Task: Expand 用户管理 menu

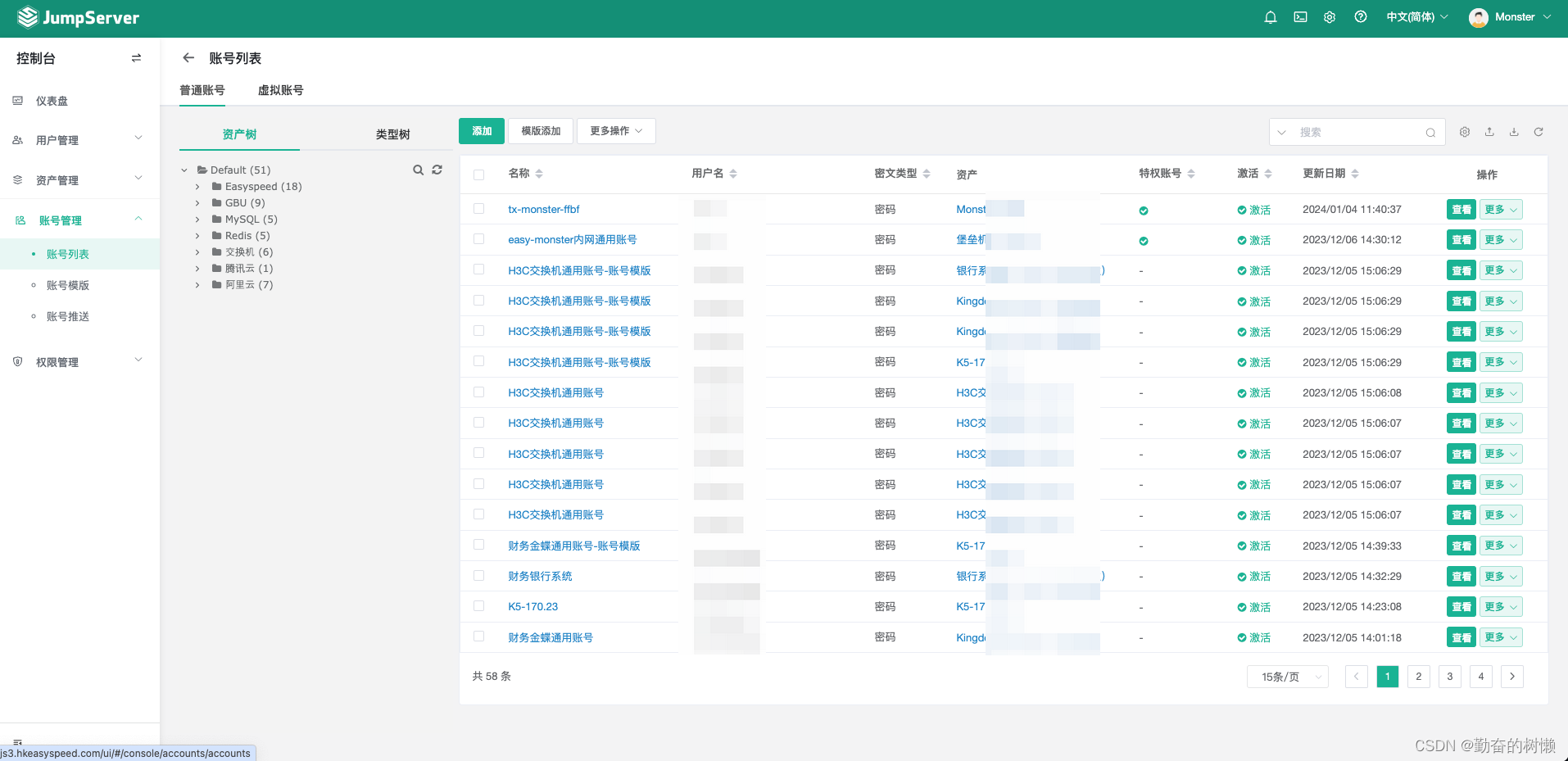Action: [x=79, y=140]
